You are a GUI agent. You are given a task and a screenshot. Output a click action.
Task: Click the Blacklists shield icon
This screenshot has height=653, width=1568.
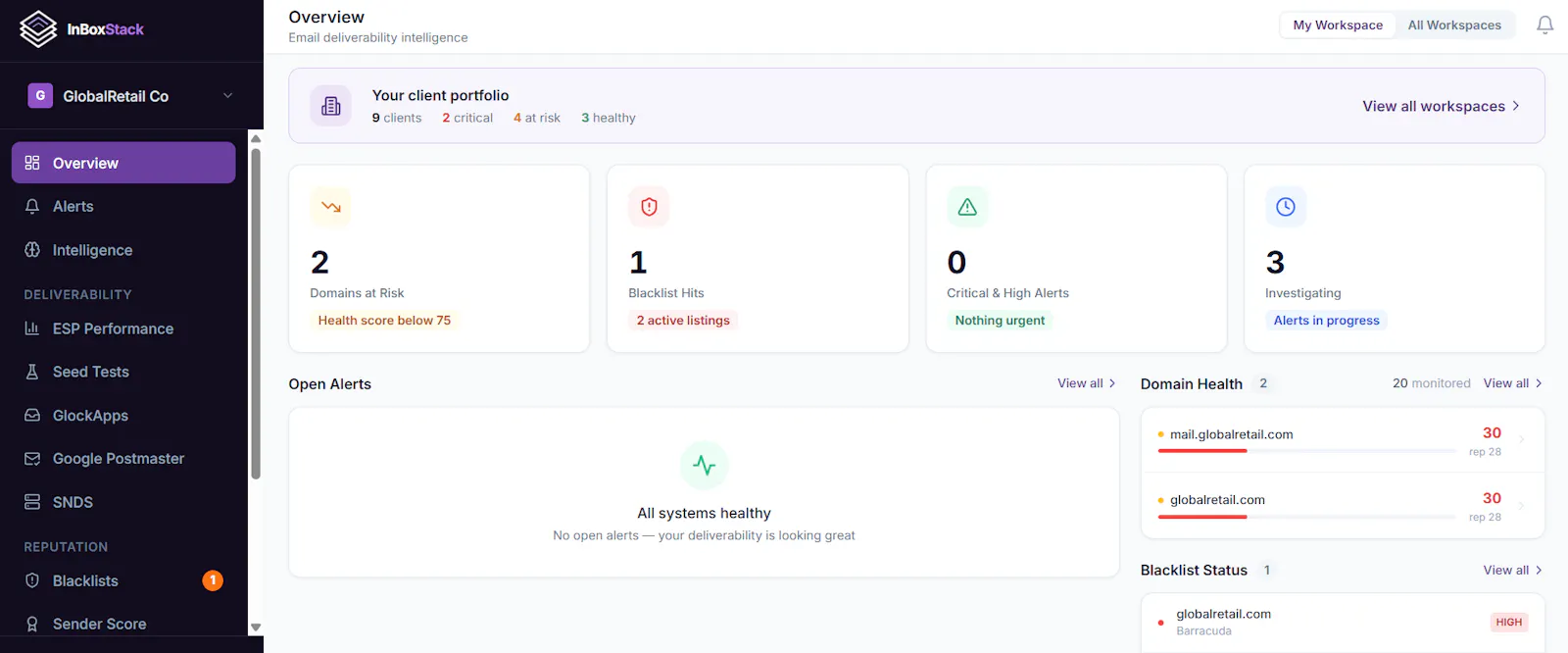[32, 580]
